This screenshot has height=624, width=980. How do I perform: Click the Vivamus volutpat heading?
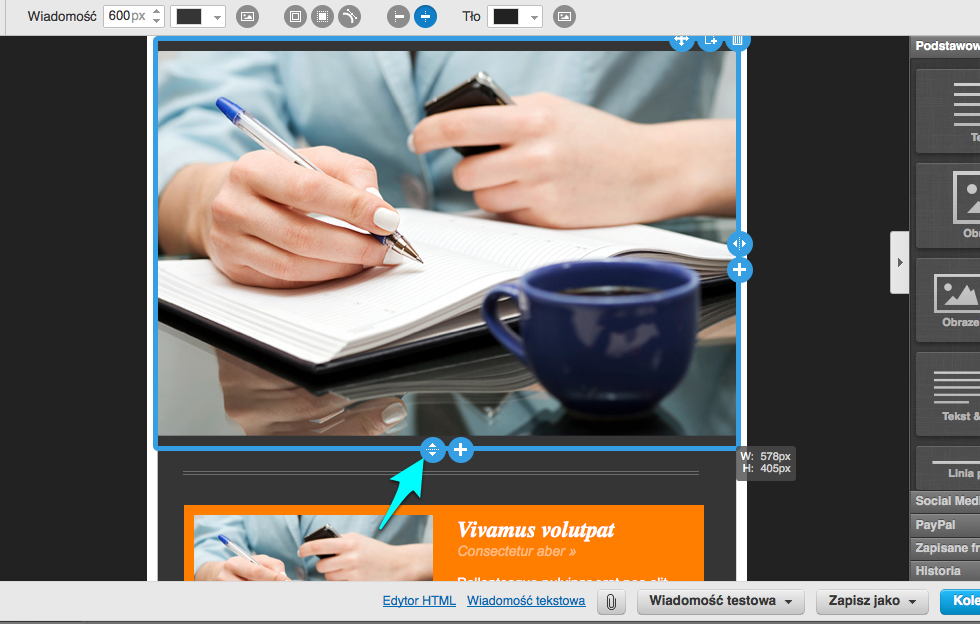point(536,530)
